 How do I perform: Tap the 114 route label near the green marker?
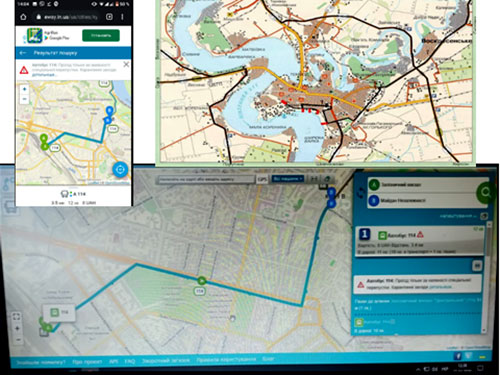click(x=55, y=148)
